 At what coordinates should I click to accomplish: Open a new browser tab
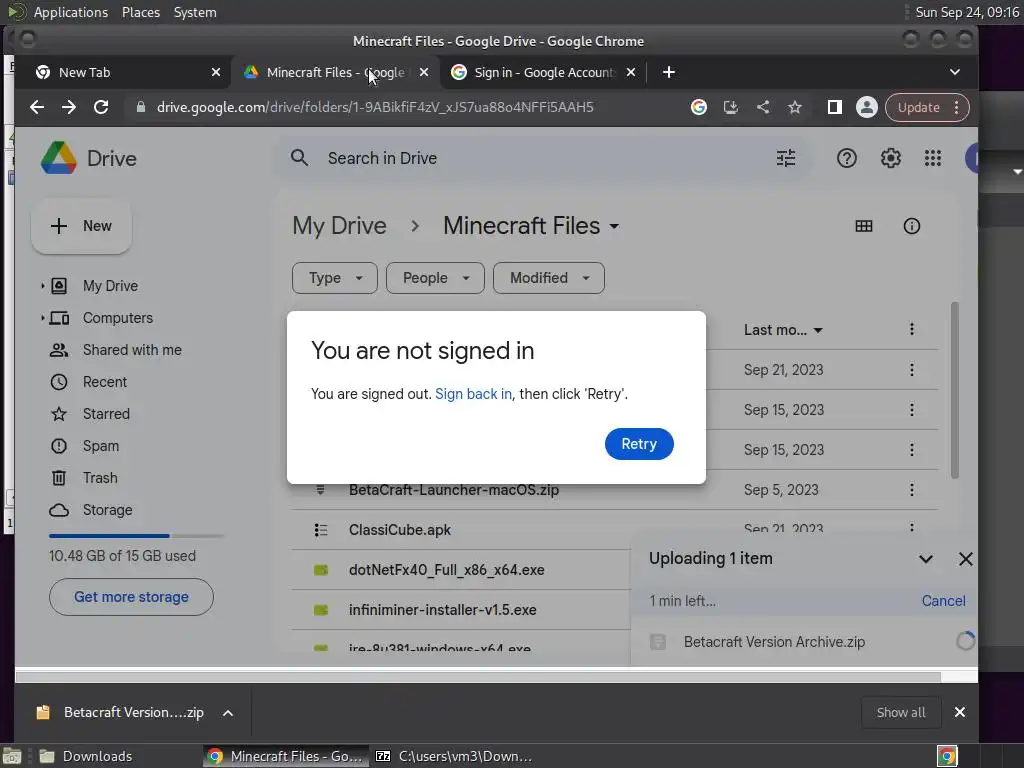pyautogui.click(x=669, y=72)
